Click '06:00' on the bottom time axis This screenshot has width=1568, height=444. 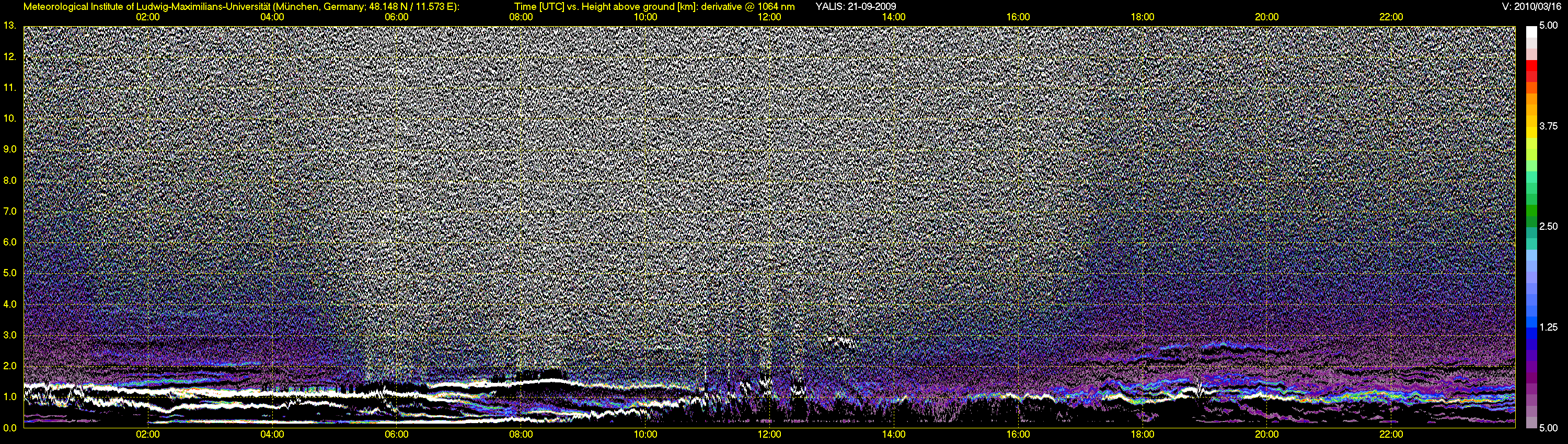point(397,434)
